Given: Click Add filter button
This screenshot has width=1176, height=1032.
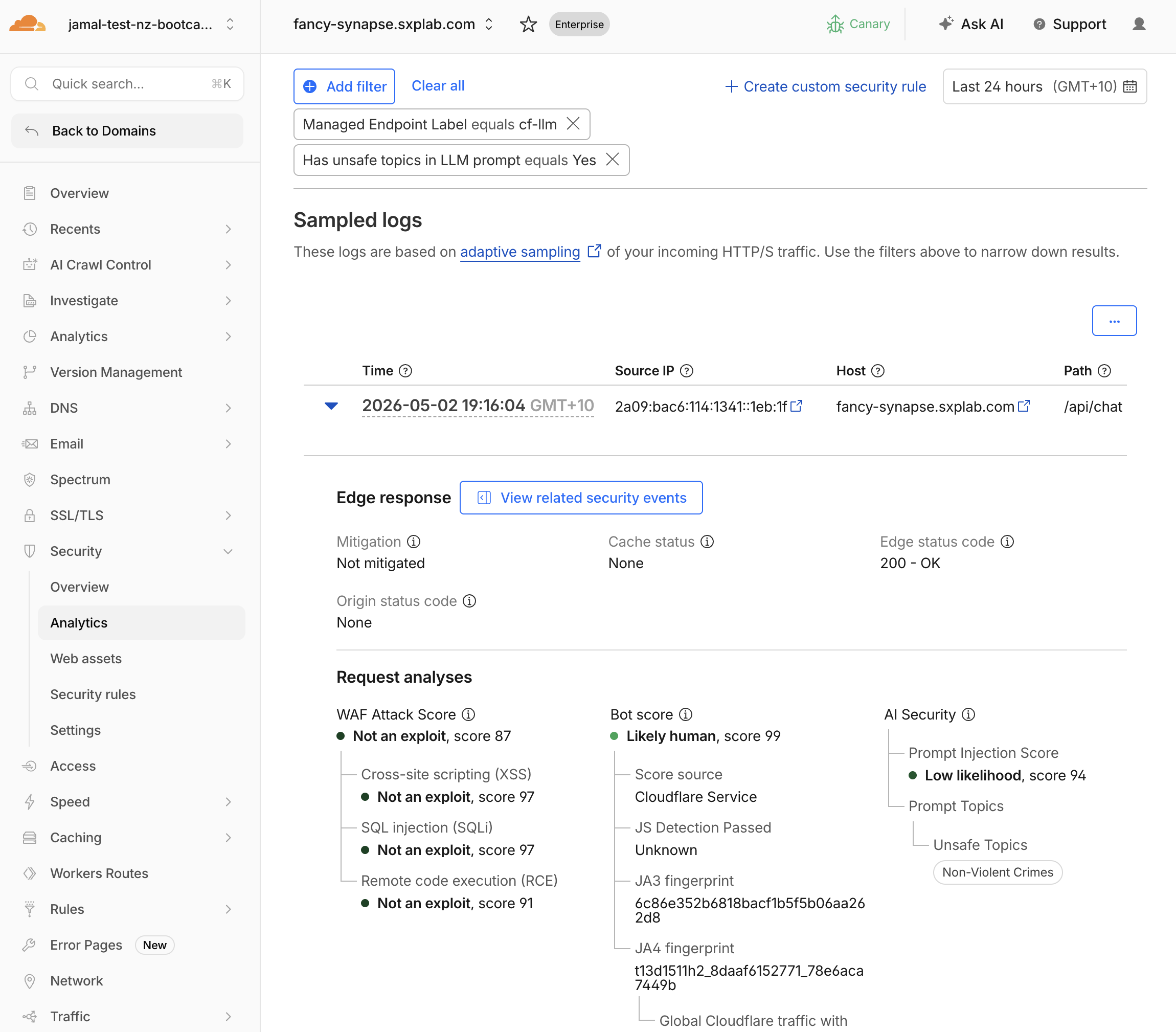Looking at the screenshot, I should [344, 86].
